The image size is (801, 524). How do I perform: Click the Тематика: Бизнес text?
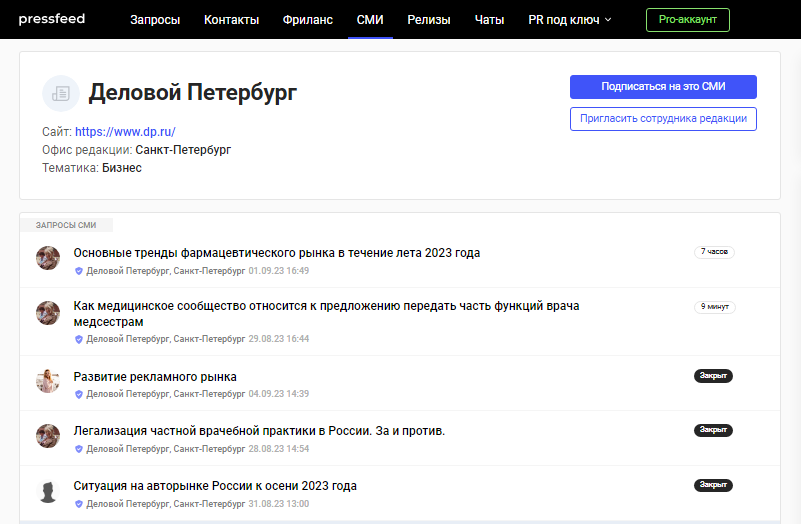(x=92, y=168)
